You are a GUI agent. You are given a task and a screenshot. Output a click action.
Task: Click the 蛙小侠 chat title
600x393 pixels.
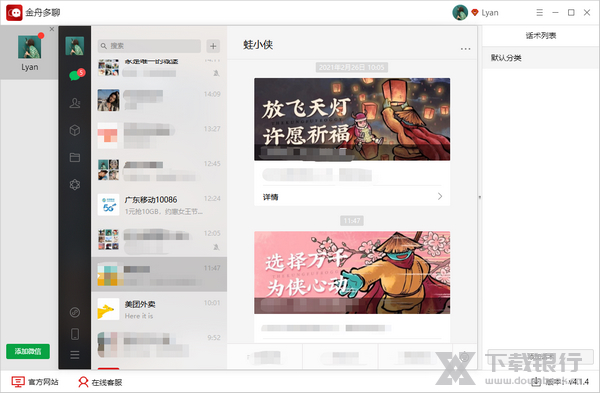click(258, 45)
